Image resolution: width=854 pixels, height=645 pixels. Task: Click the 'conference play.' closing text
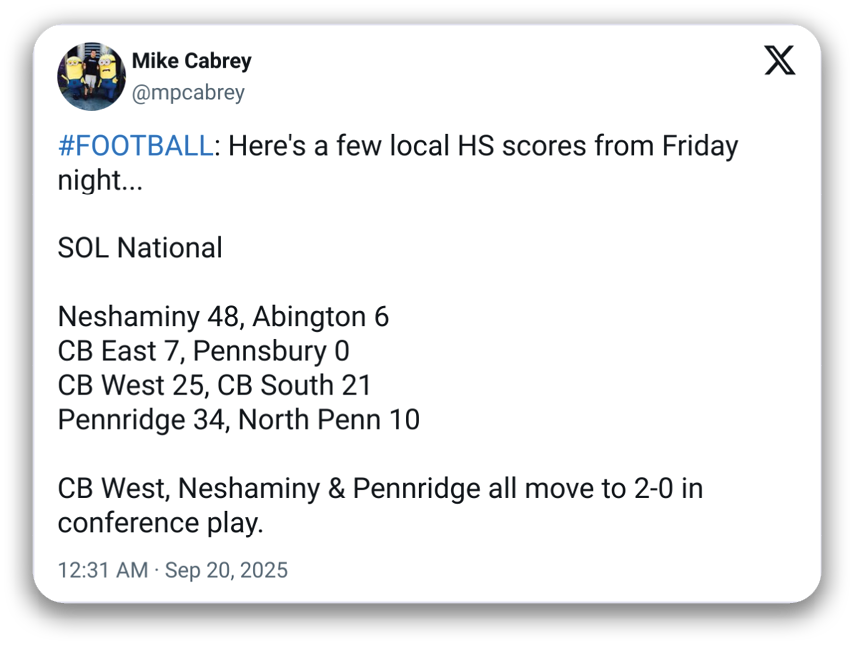[x=159, y=523]
